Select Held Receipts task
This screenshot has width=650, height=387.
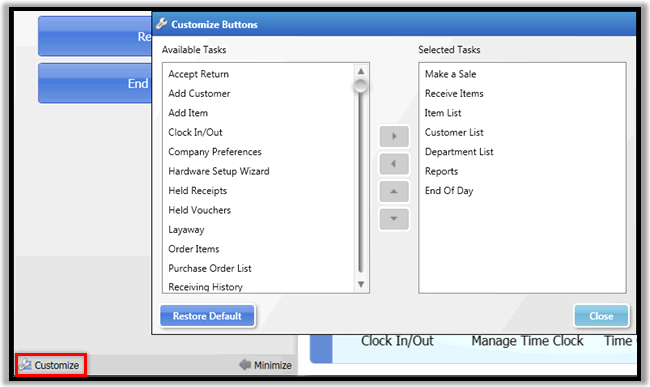tap(197, 191)
